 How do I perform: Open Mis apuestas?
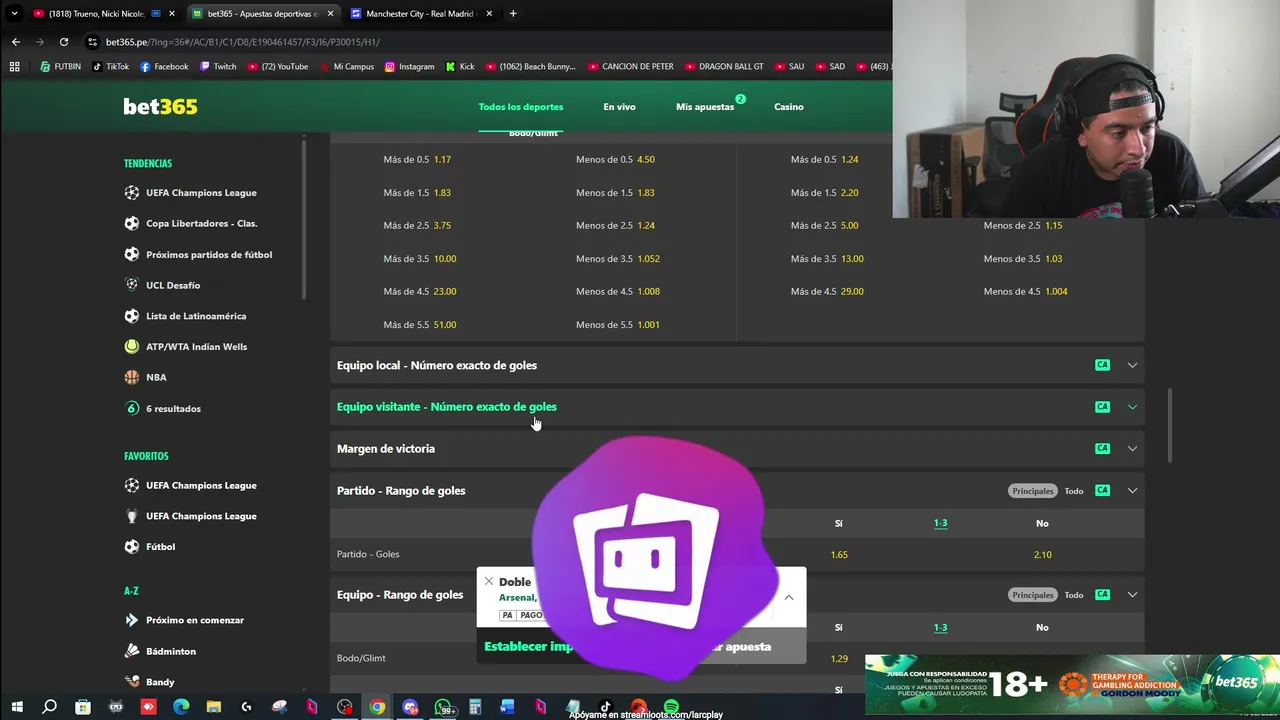[705, 107]
